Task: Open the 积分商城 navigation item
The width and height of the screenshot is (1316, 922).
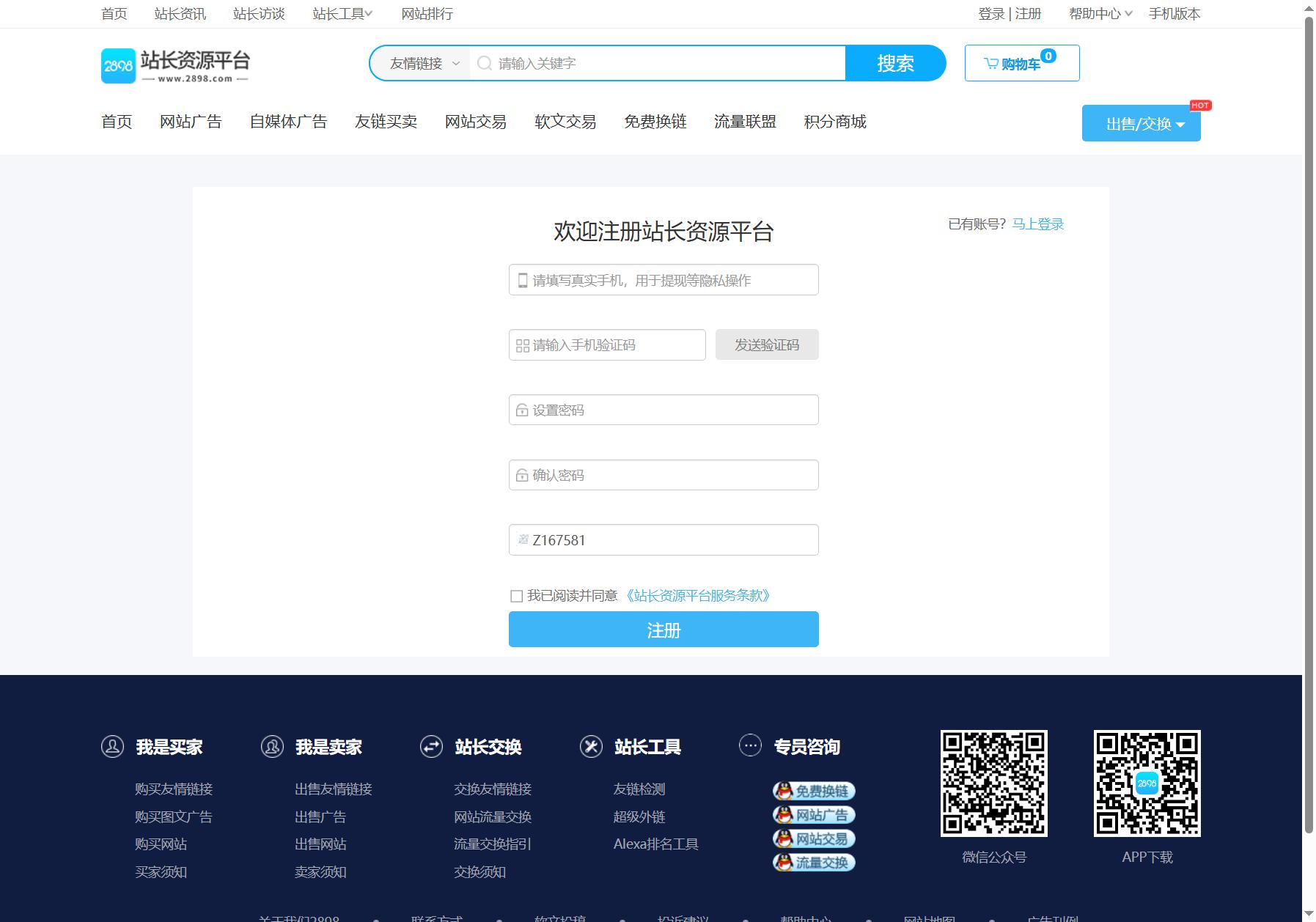Action: 835,122
